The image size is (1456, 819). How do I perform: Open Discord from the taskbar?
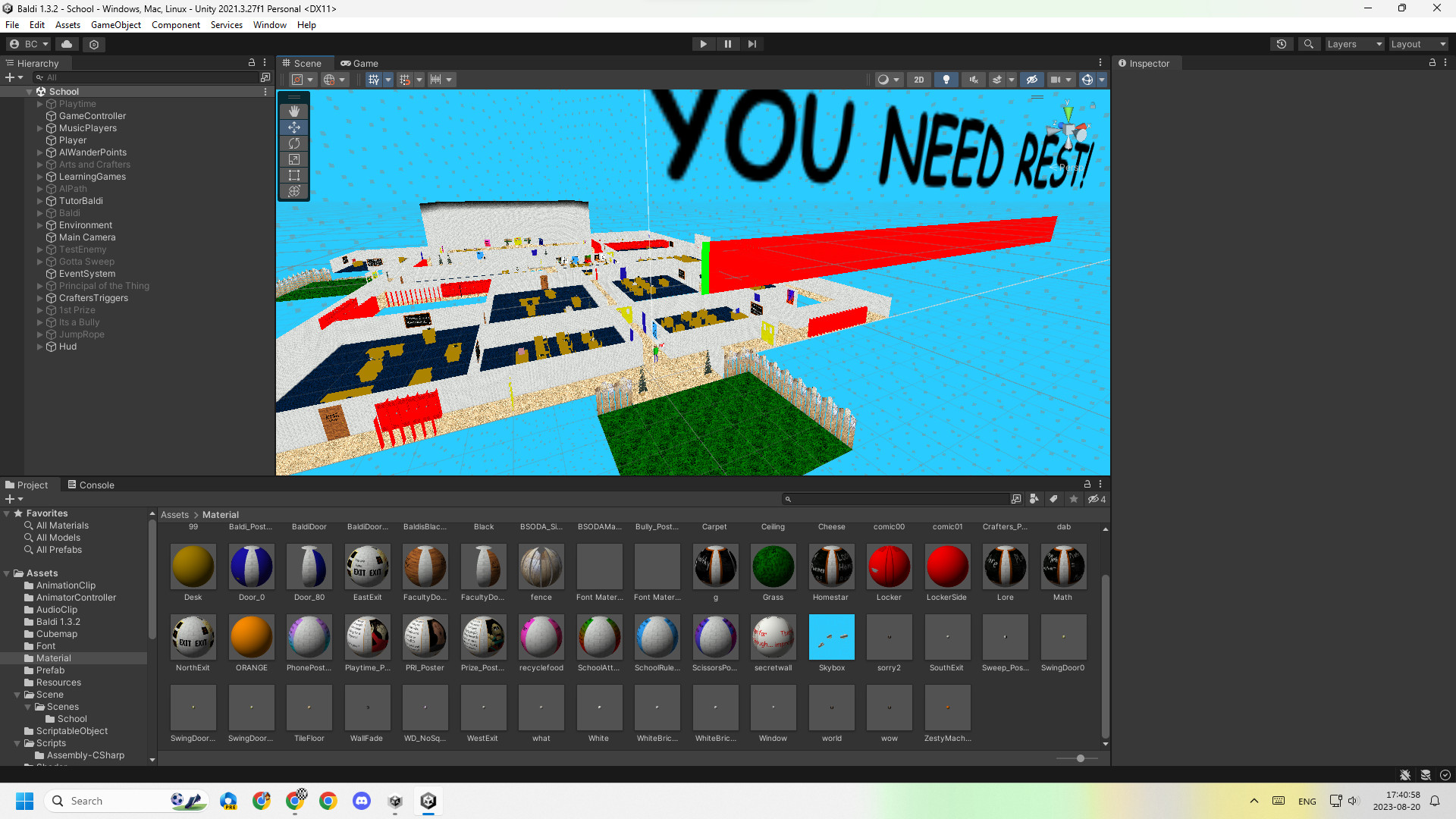tap(362, 801)
